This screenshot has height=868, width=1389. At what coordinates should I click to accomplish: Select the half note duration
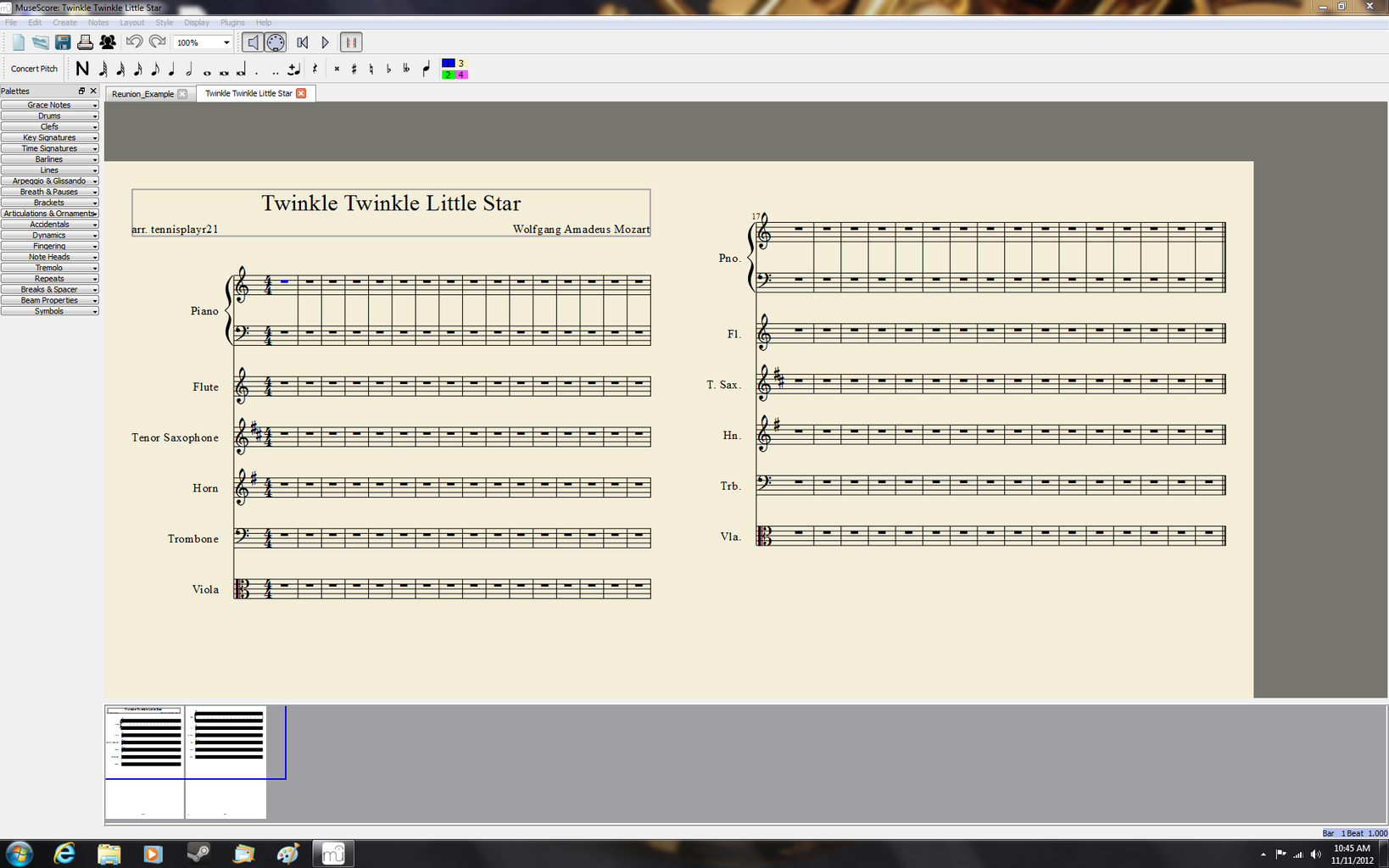[188, 70]
